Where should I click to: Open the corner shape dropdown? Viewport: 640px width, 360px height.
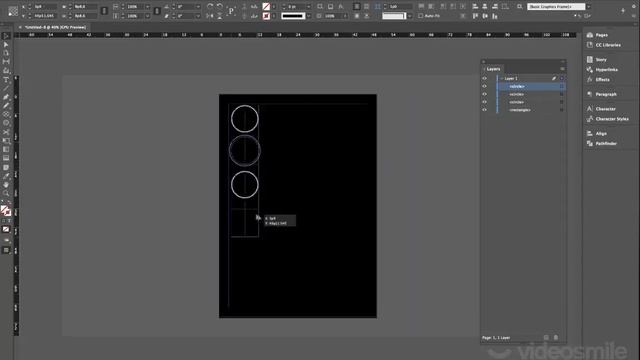tap(409, 16)
